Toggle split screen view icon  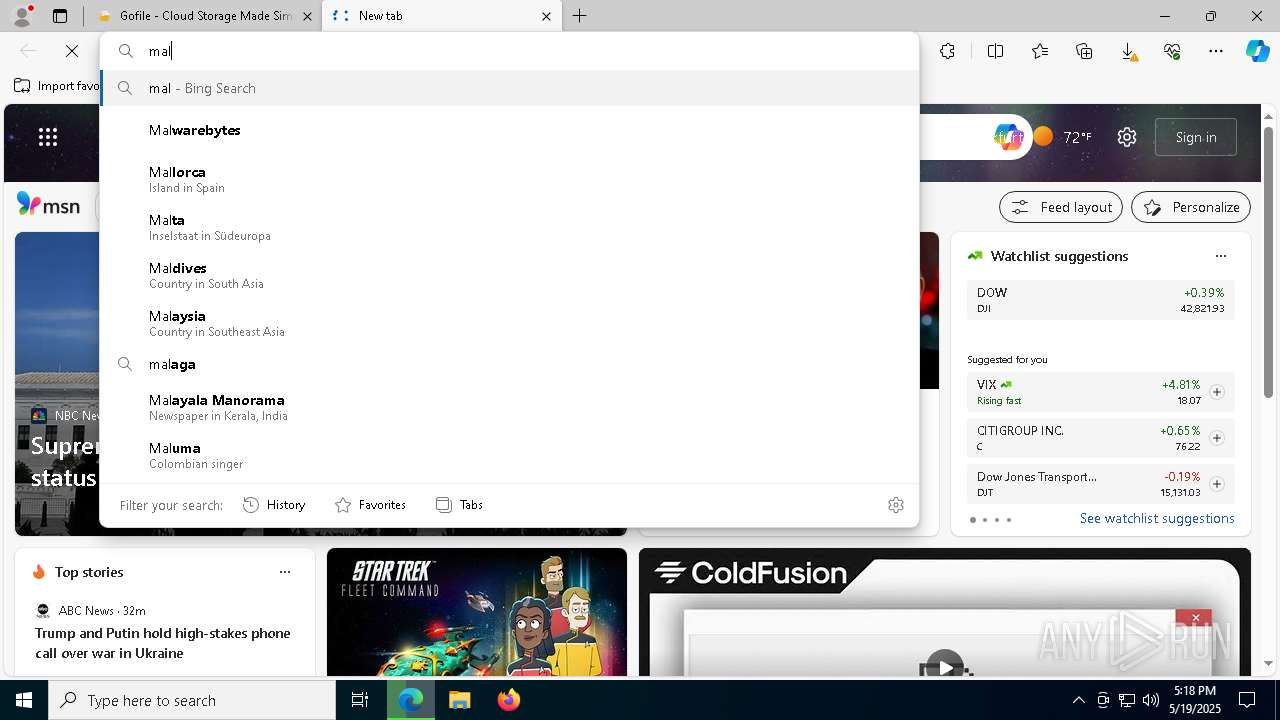(995, 51)
